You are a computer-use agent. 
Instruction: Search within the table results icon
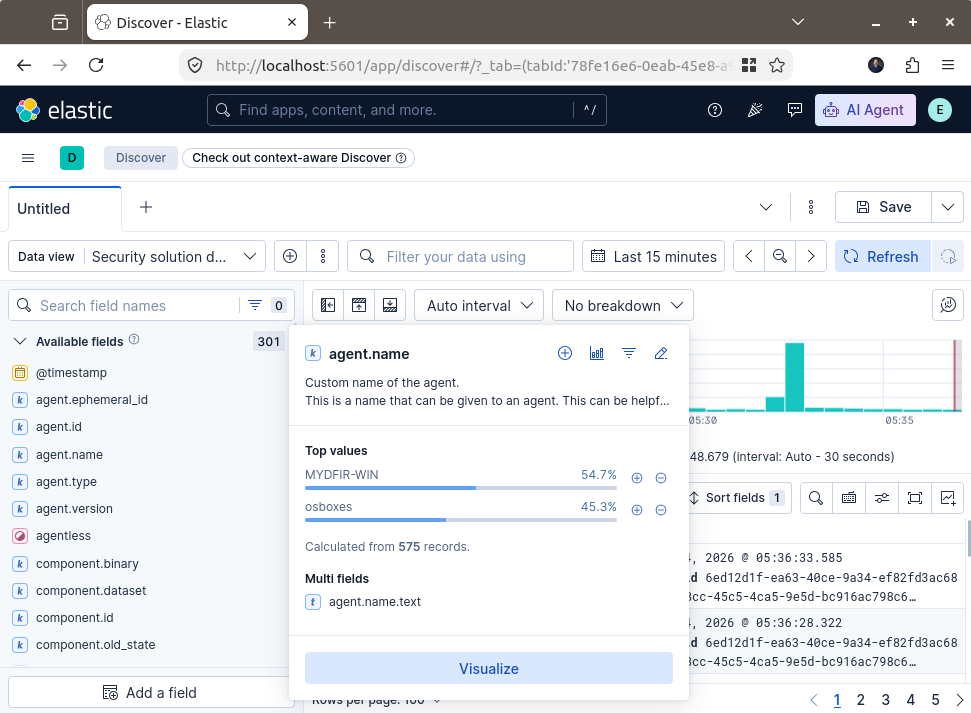tap(816, 497)
